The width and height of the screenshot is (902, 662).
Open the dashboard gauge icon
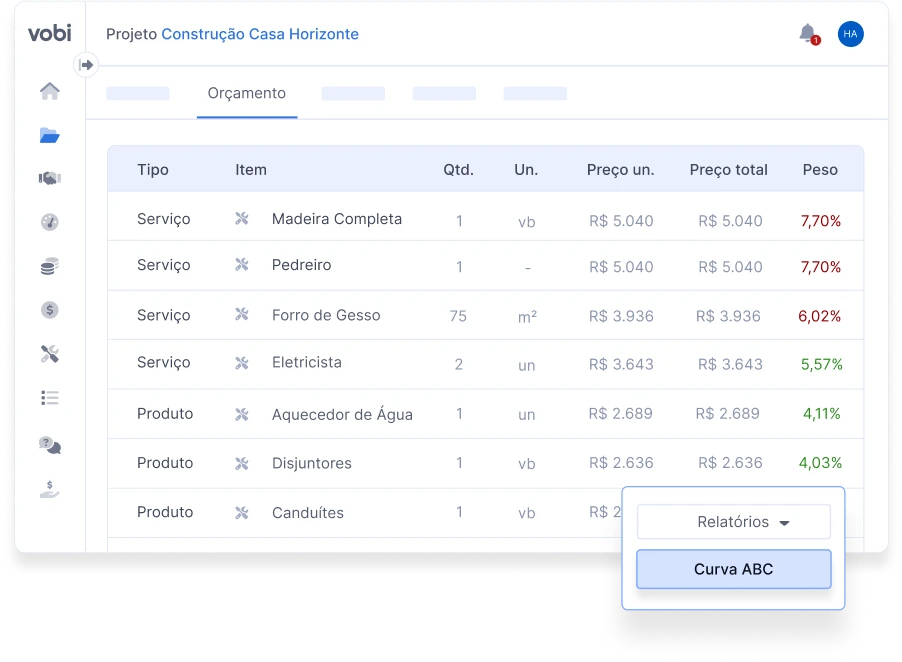click(x=49, y=222)
